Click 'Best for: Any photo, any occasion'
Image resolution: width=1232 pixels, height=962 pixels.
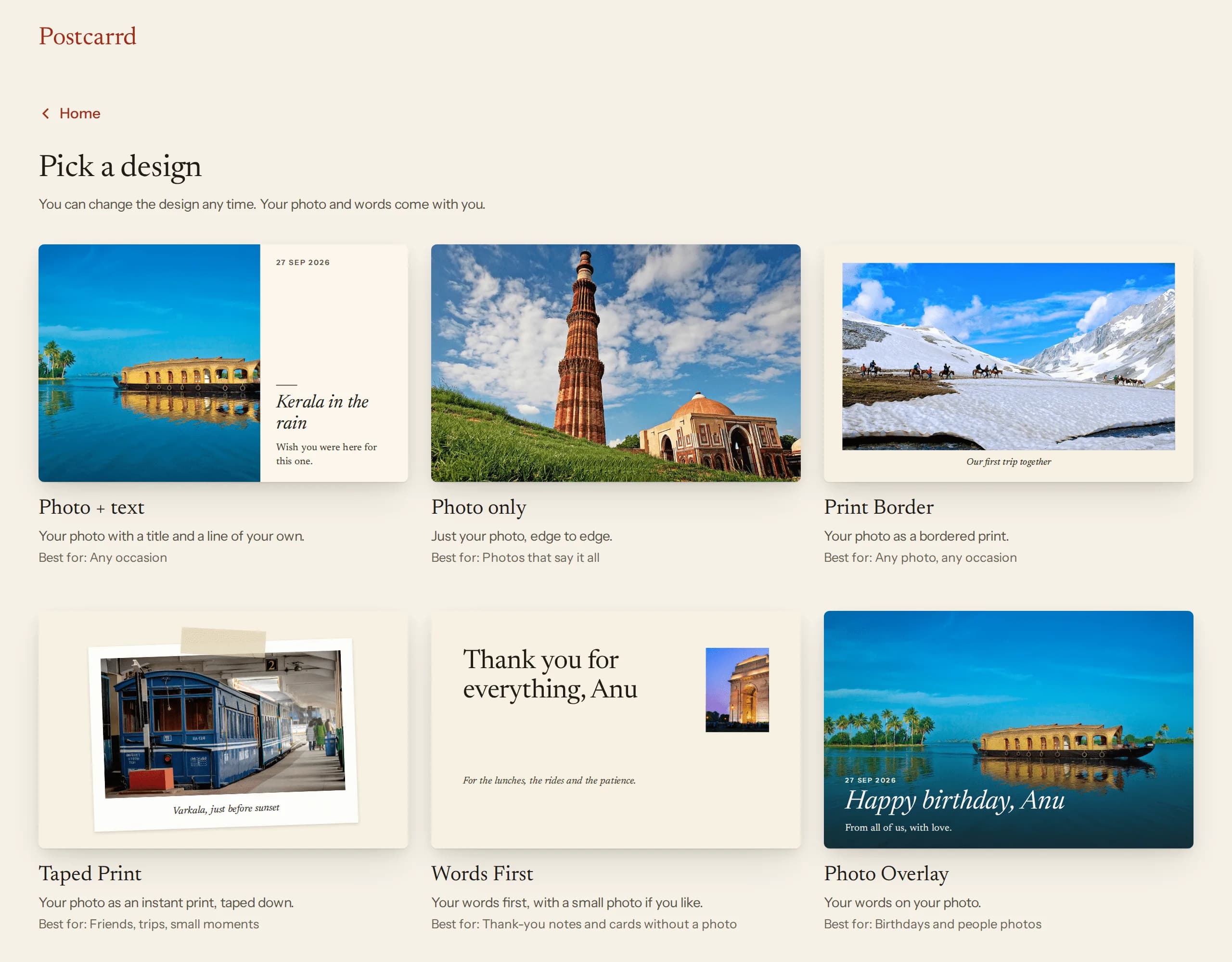tap(920, 557)
